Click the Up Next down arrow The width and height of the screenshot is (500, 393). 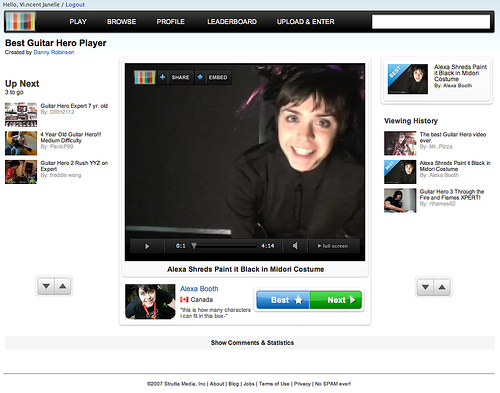point(46,286)
